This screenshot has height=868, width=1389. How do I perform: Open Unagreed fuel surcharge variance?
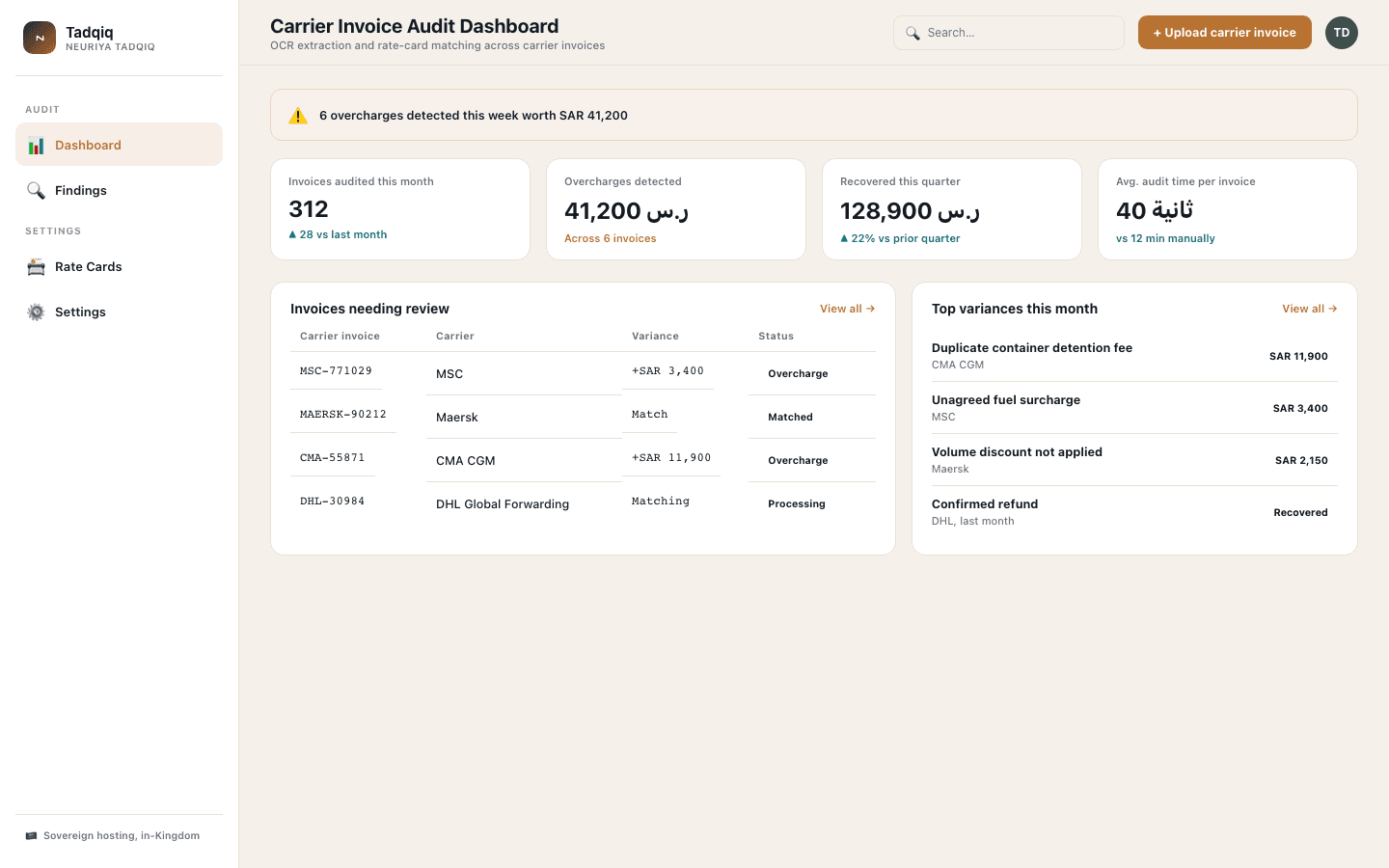[1134, 408]
